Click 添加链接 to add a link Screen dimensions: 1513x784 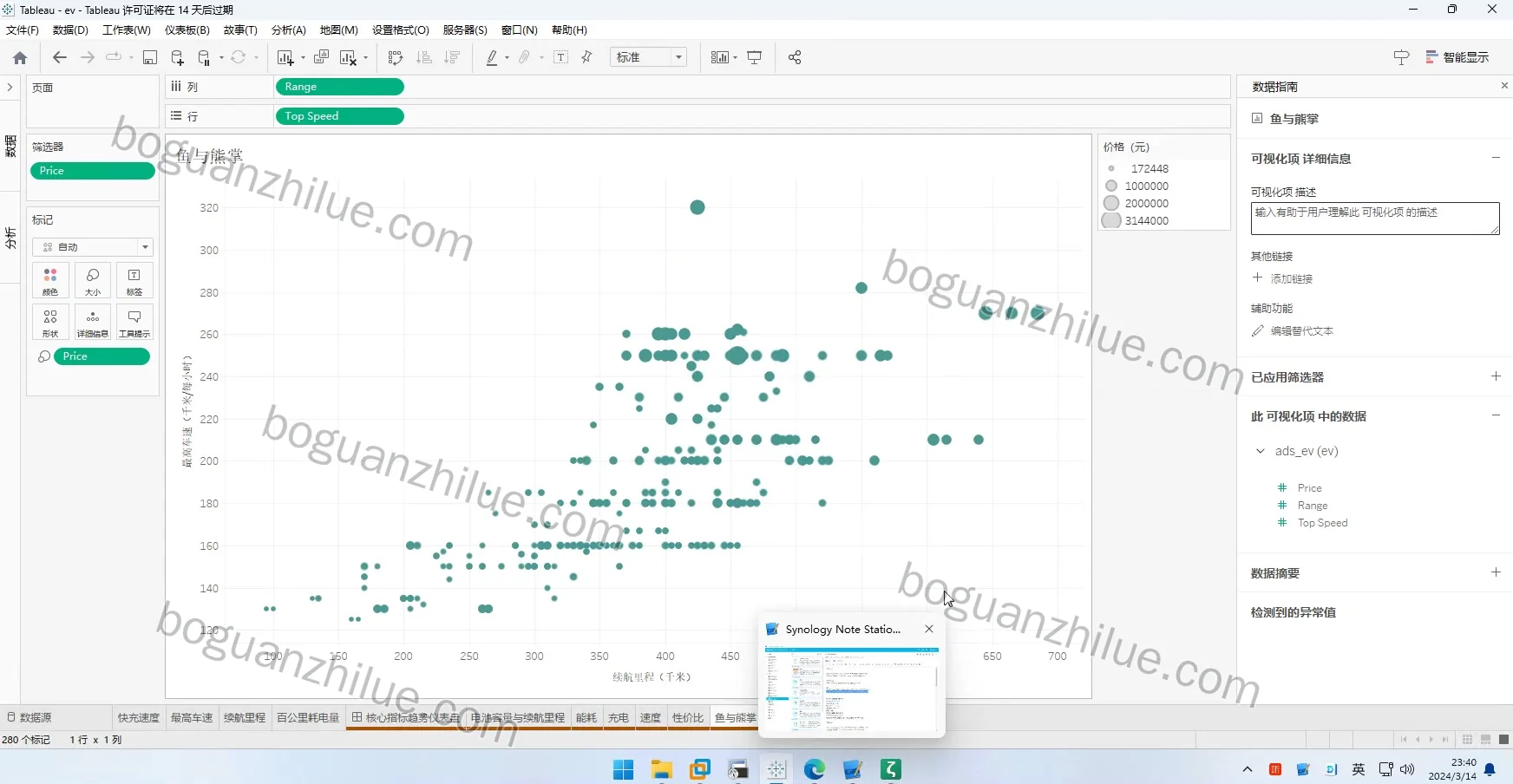pyautogui.click(x=1292, y=278)
